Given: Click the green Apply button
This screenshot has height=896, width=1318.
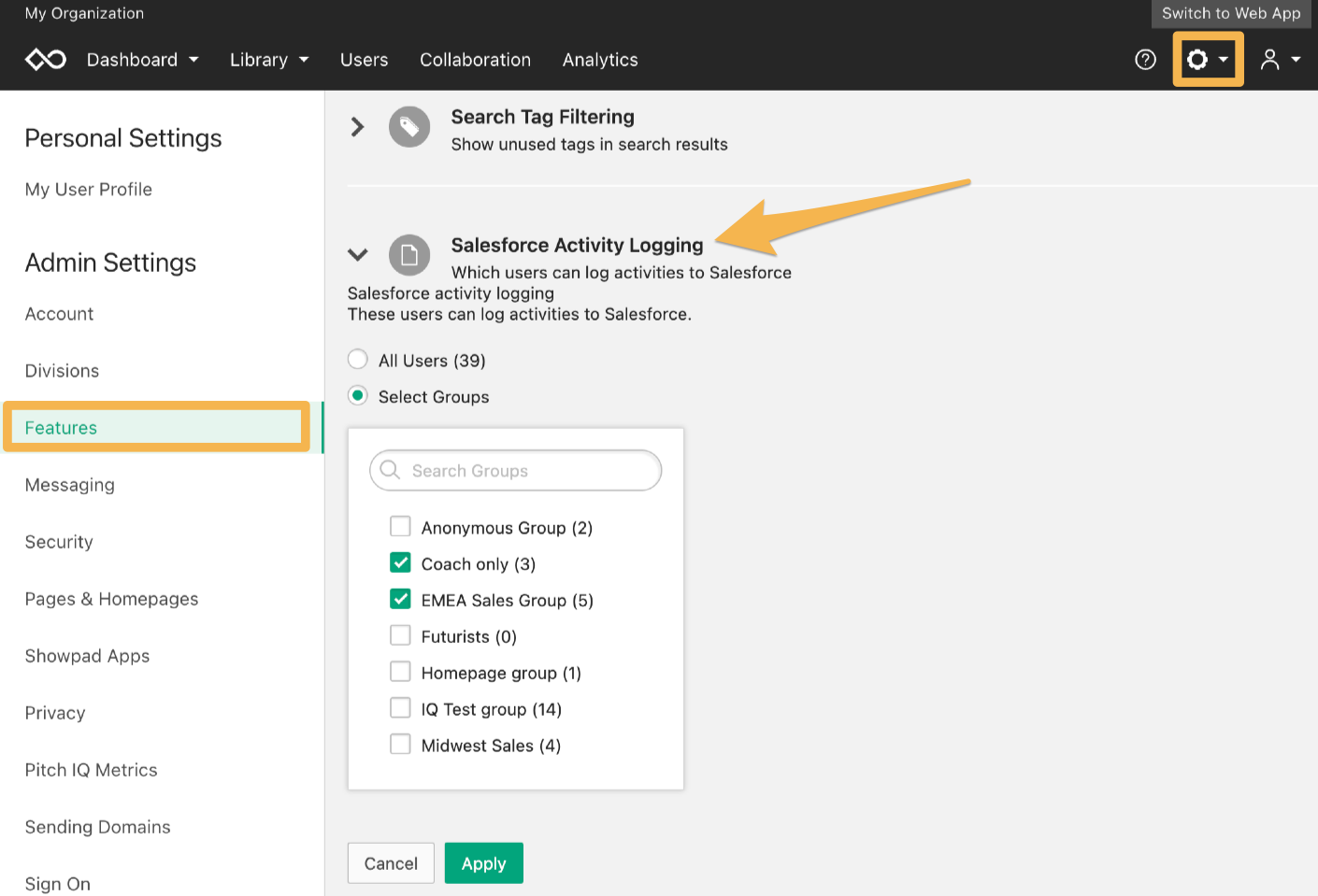Looking at the screenshot, I should (483, 863).
